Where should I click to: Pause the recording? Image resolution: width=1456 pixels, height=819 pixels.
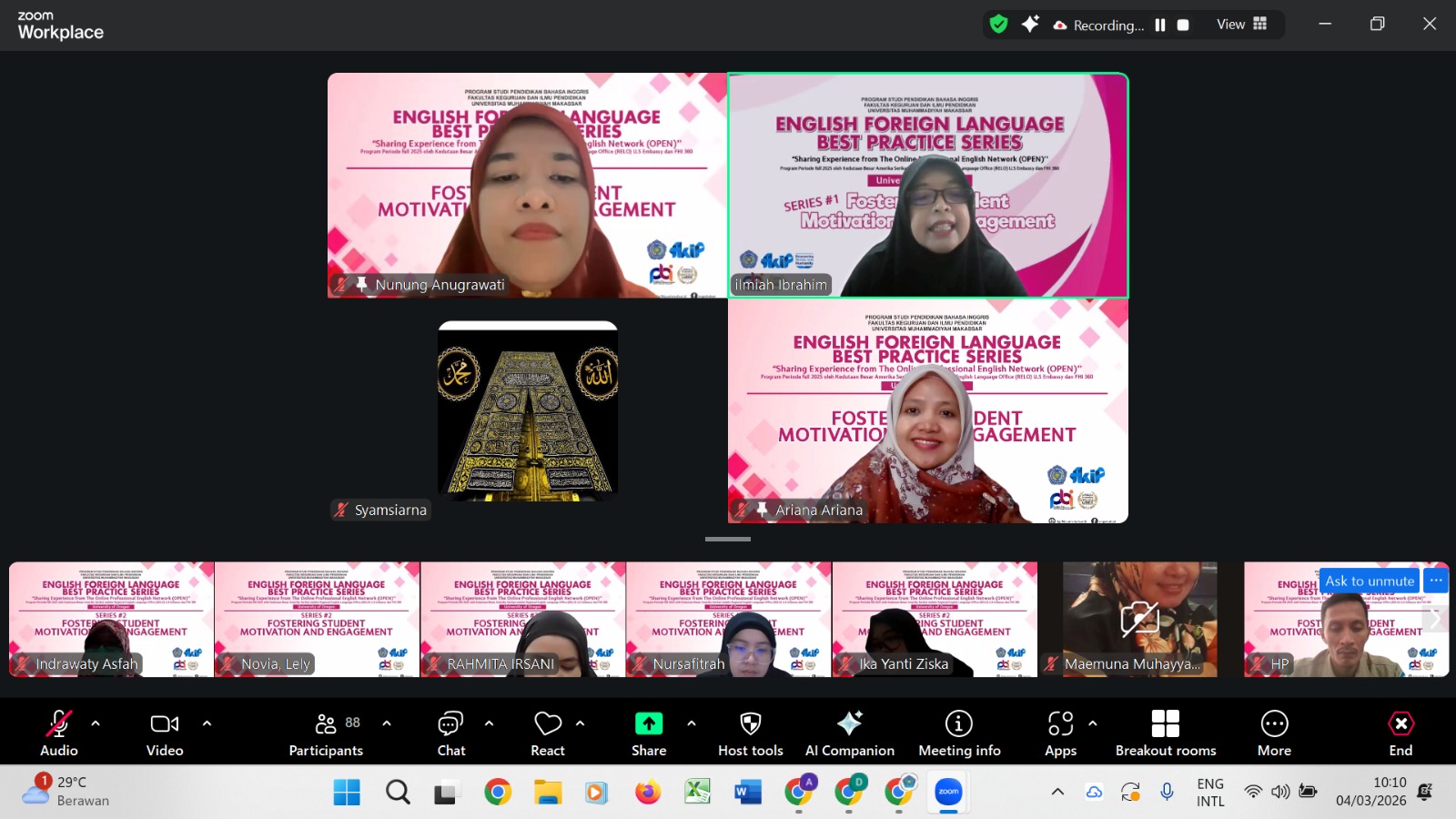(1160, 25)
